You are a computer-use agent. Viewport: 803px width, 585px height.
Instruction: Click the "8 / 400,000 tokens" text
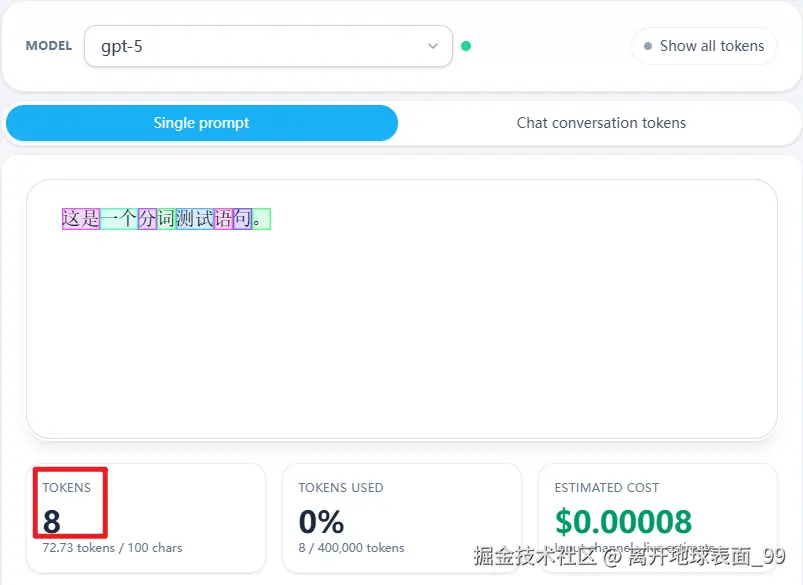coord(351,548)
